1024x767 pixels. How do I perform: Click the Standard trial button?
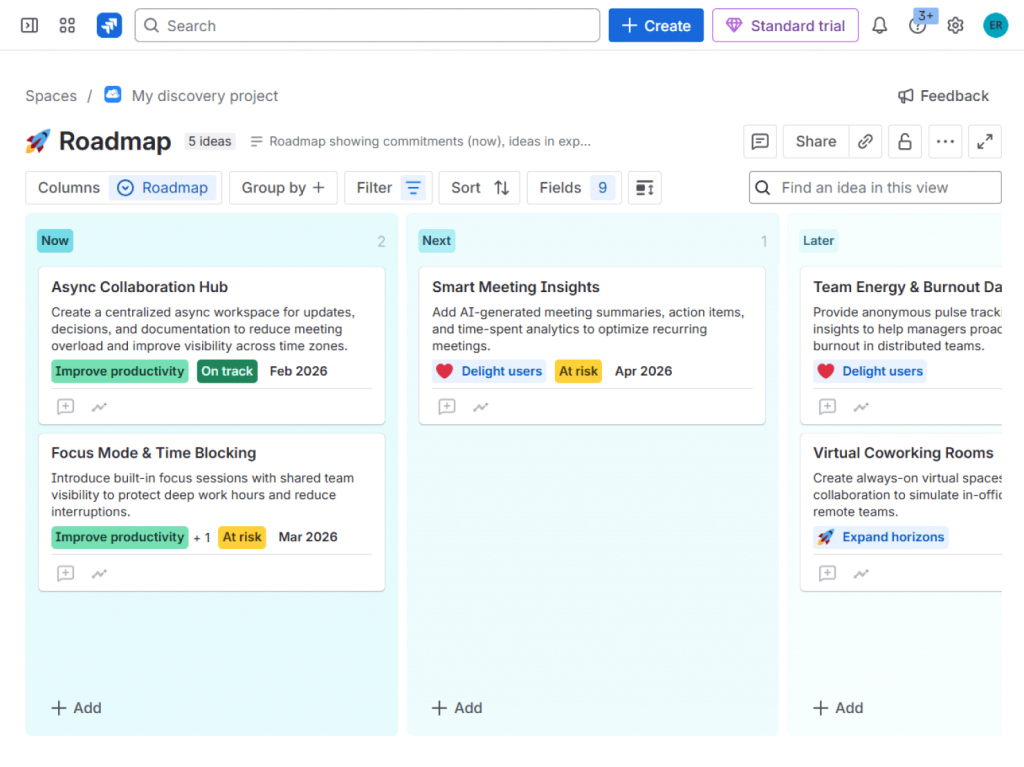(x=785, y=25)
